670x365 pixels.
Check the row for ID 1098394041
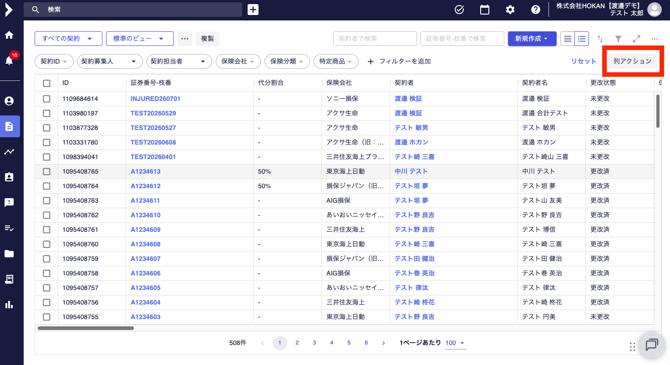tap(47, 157)
